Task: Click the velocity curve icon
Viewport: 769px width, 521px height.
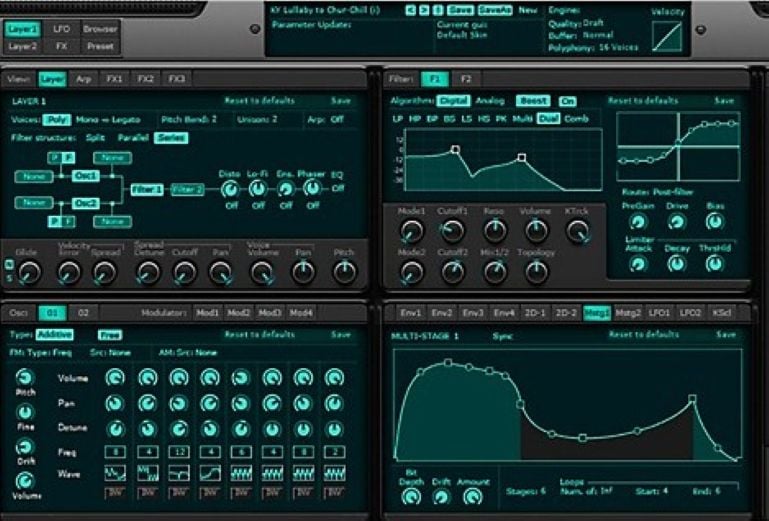Action: click(x=667, y=37)
